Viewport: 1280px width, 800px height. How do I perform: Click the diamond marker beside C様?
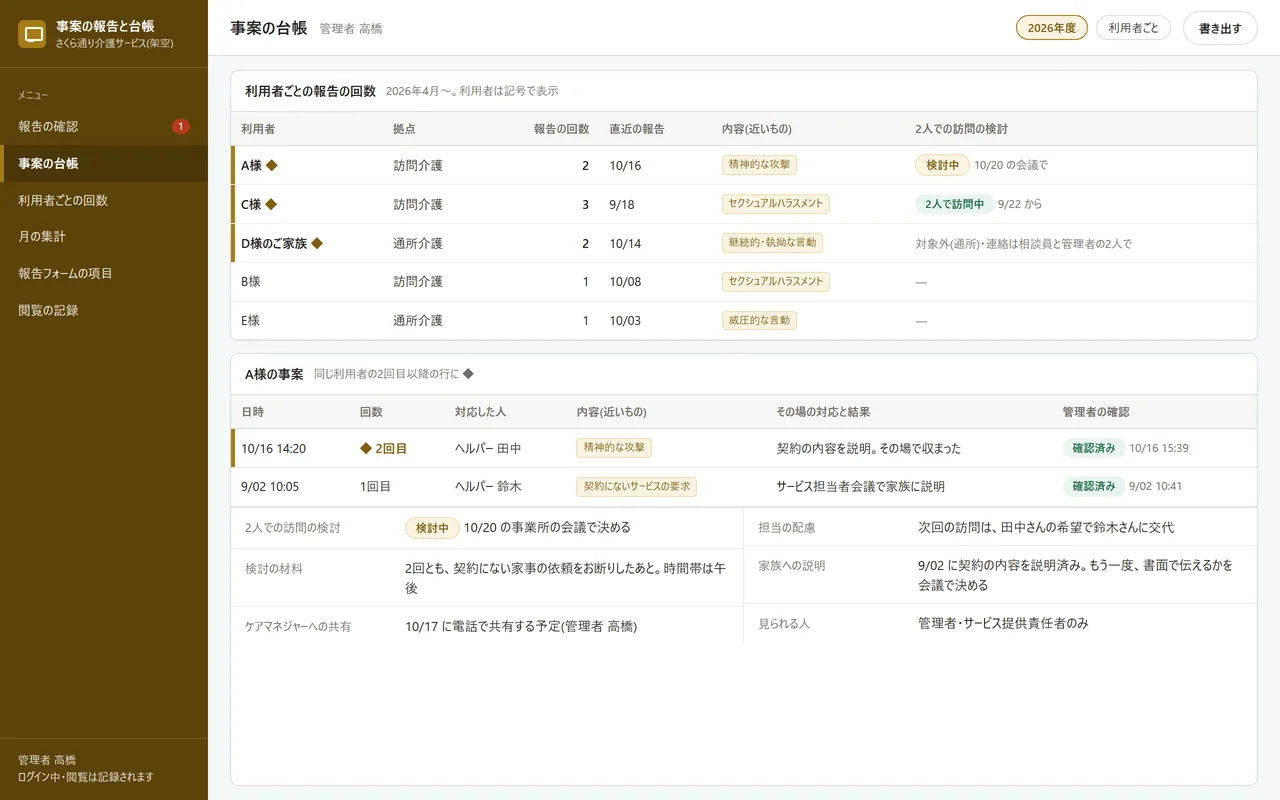pyautogui.click(x=271, y=204)
